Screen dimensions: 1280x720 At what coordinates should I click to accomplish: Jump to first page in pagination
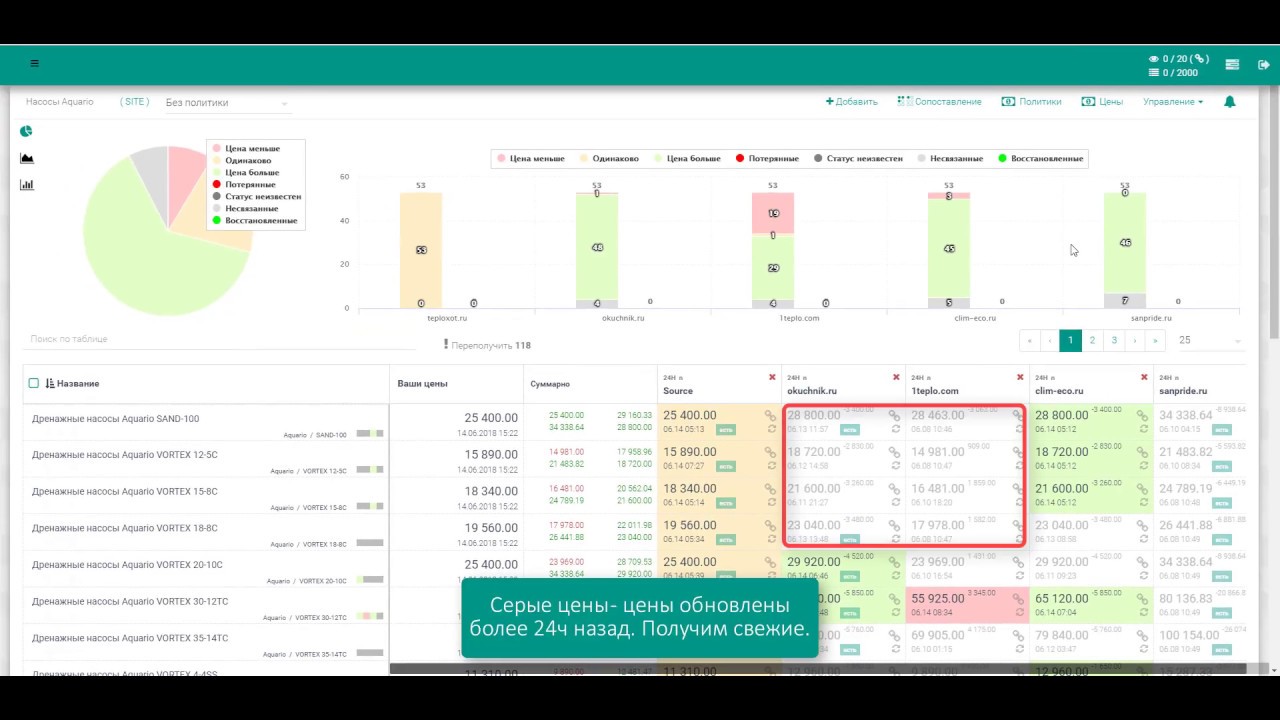tap(1029, 340)
